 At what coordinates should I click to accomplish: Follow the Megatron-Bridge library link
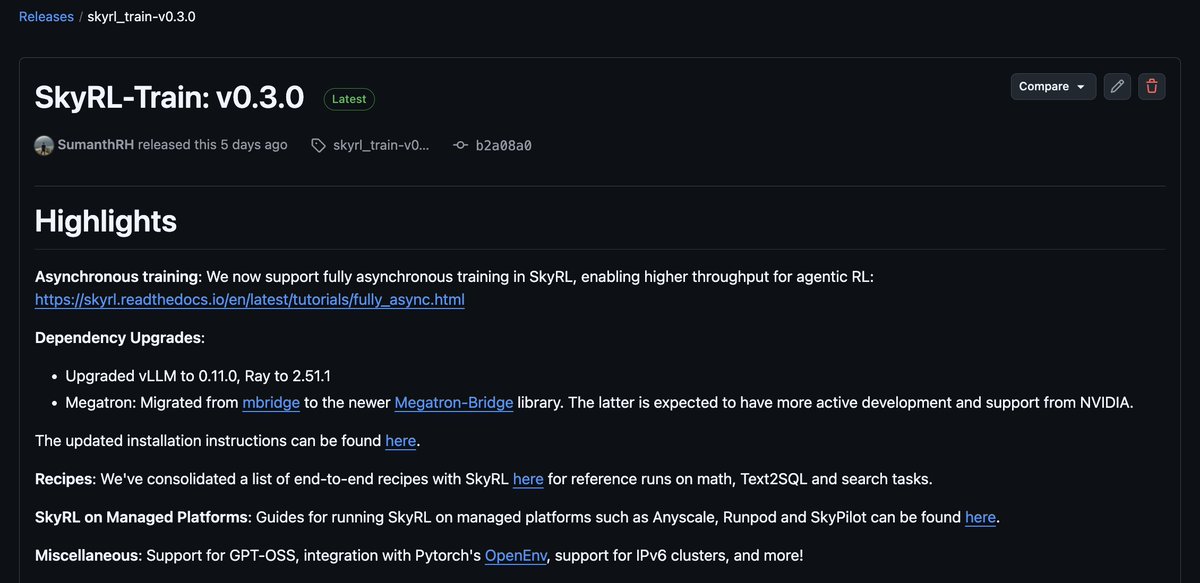(x=454, y=403)
